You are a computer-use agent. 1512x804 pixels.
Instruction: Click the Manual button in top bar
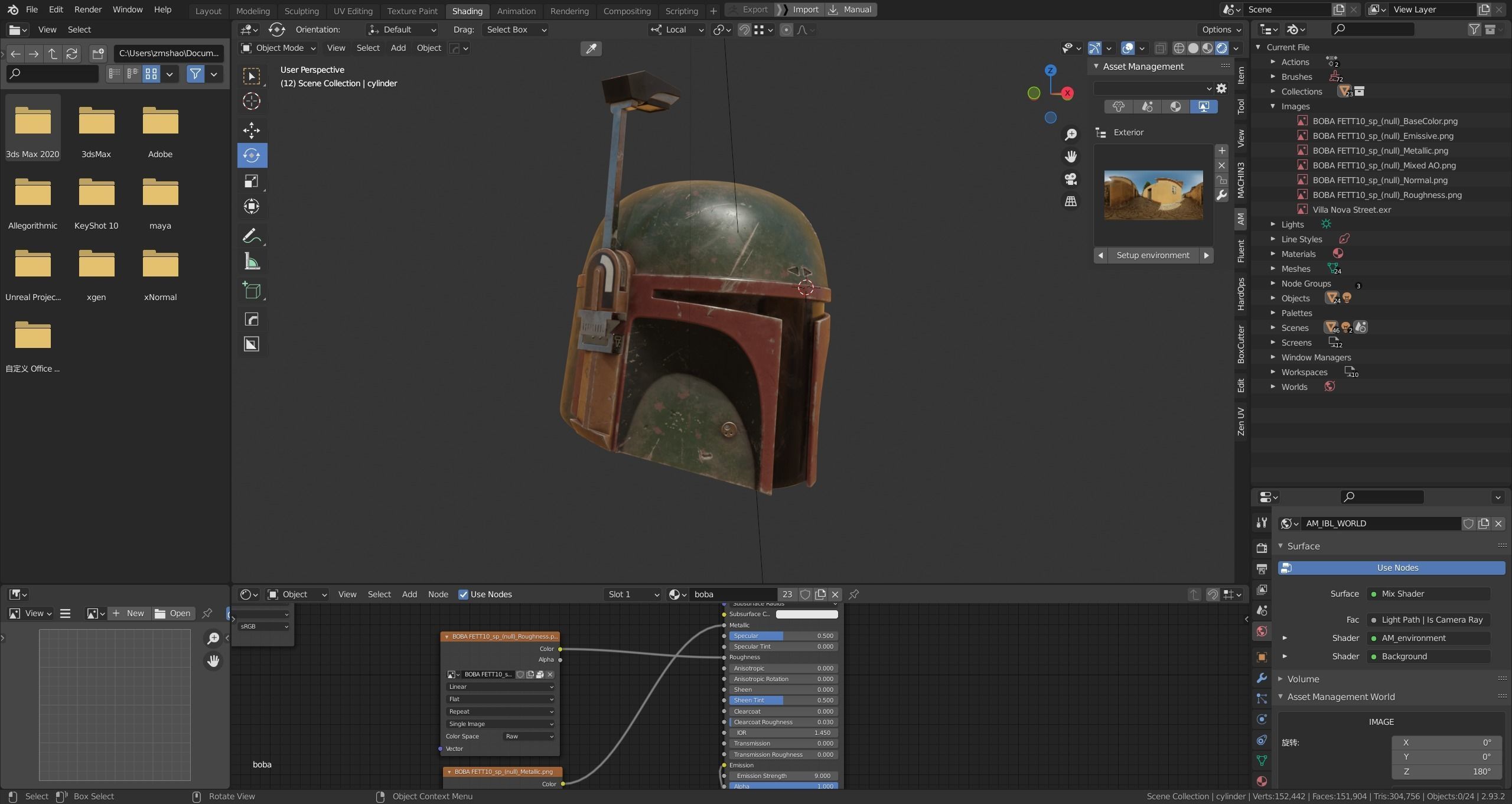[850, 9]
